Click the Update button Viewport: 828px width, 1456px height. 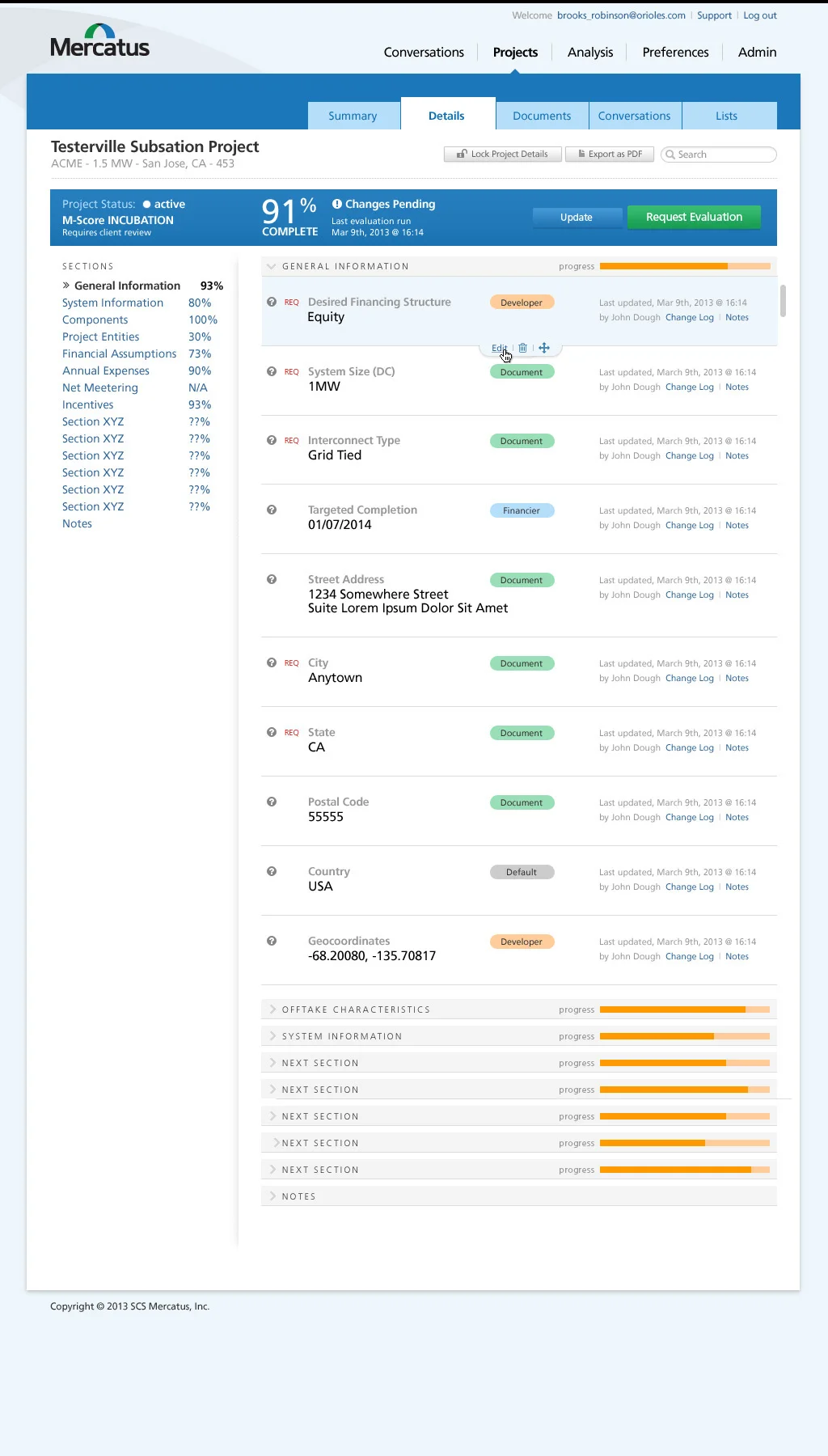tap(577, 217)
